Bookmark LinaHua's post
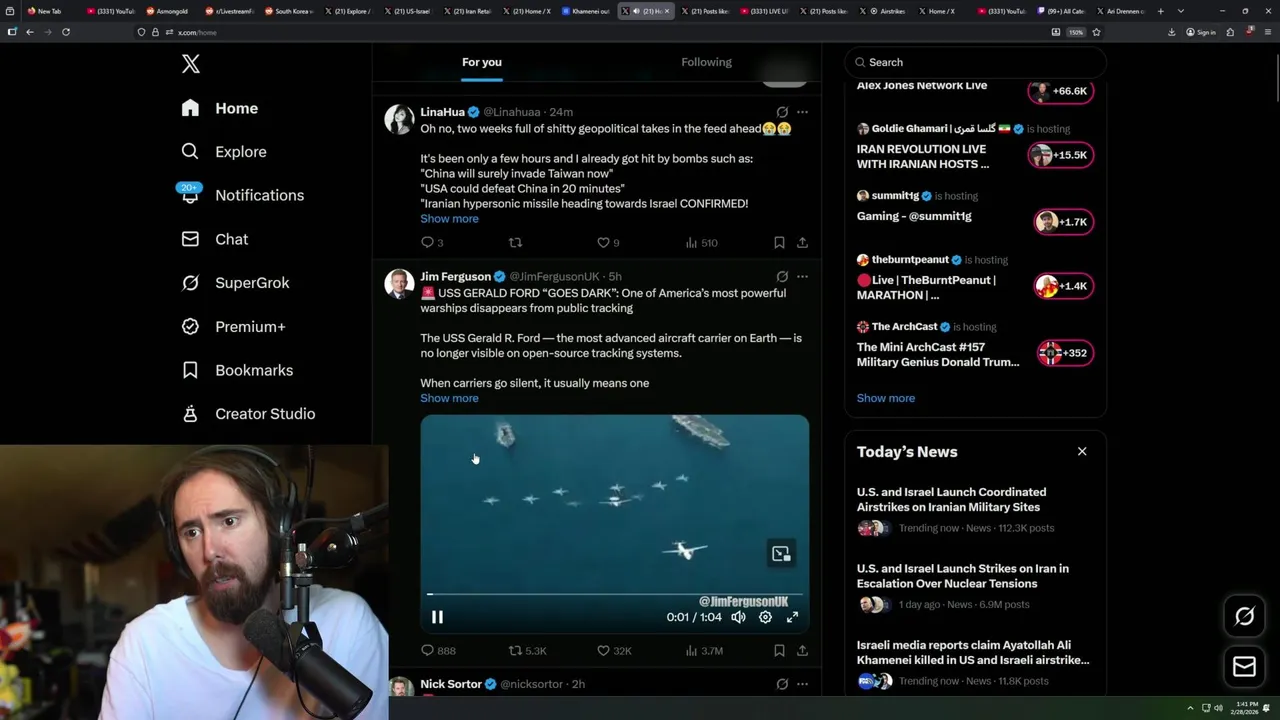Viewport: 1280px width, 720px height. (x=779, y=242)
